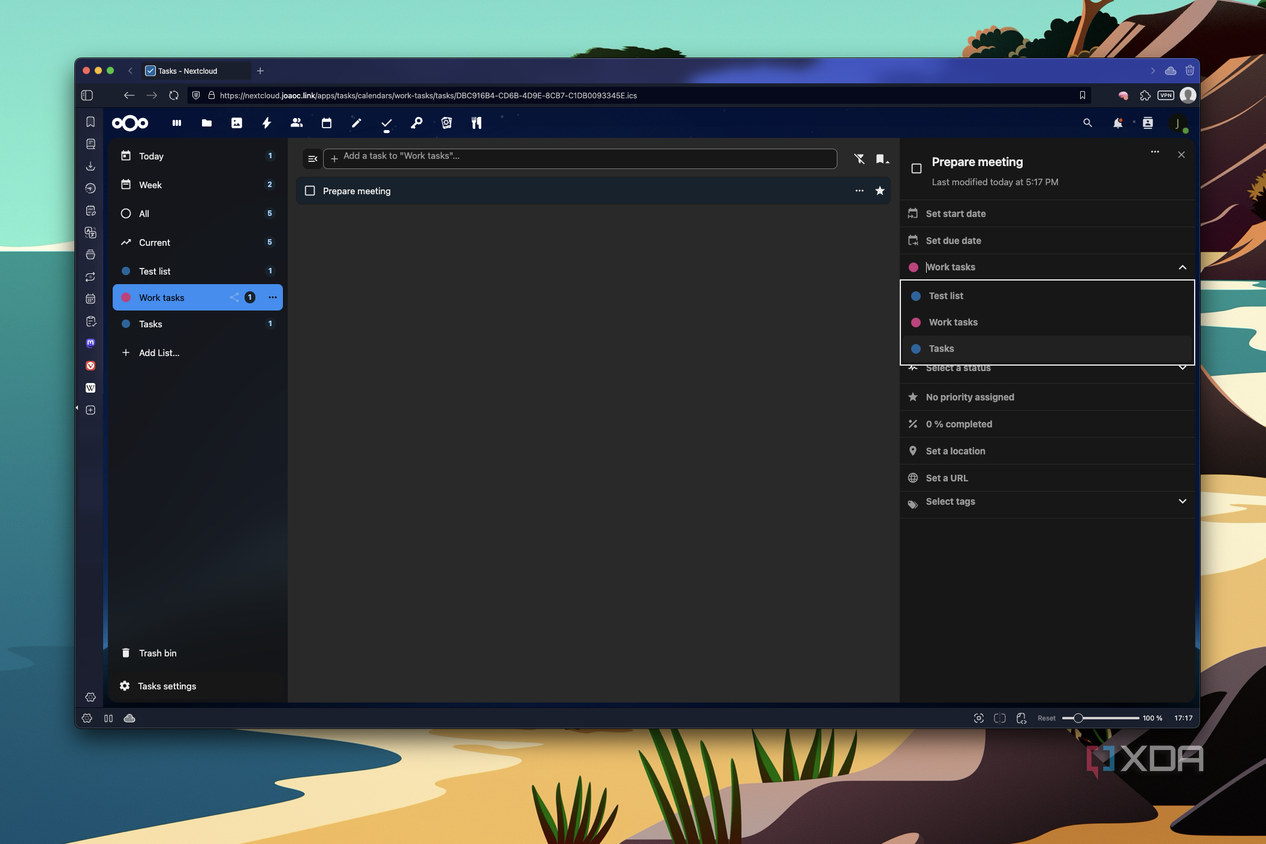Click No priority assigned field
This screenshot has width=1266, height=844.
pos(1048,397)
